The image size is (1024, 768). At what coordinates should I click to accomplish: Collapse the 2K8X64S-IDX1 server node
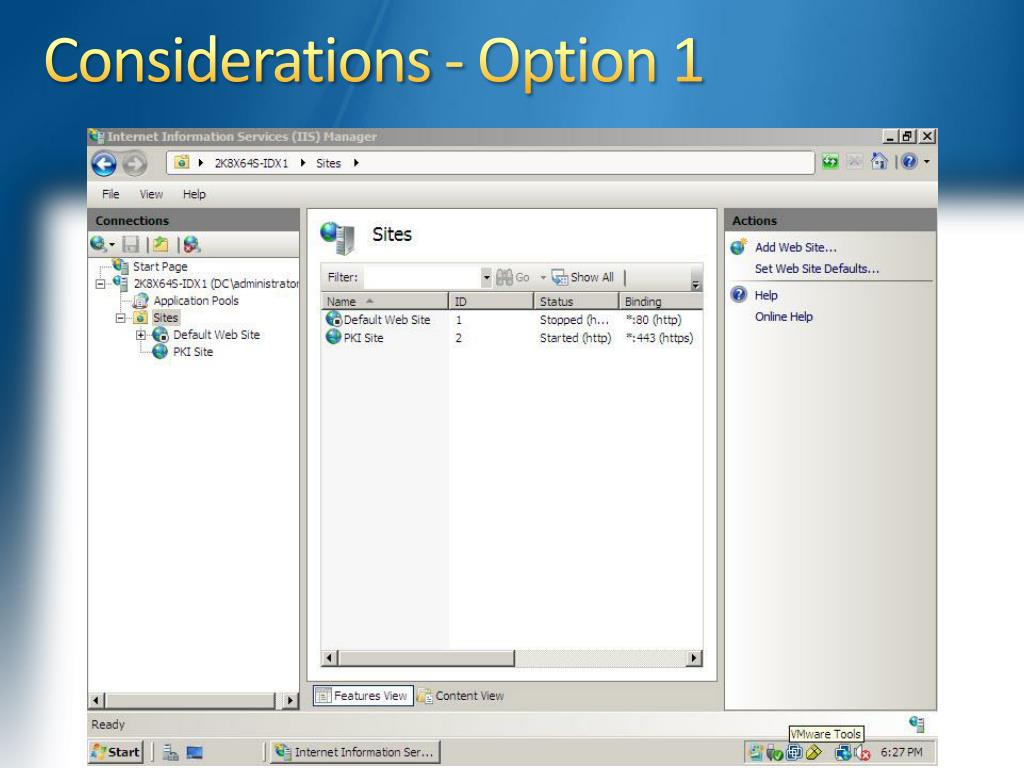coord(100,283)
